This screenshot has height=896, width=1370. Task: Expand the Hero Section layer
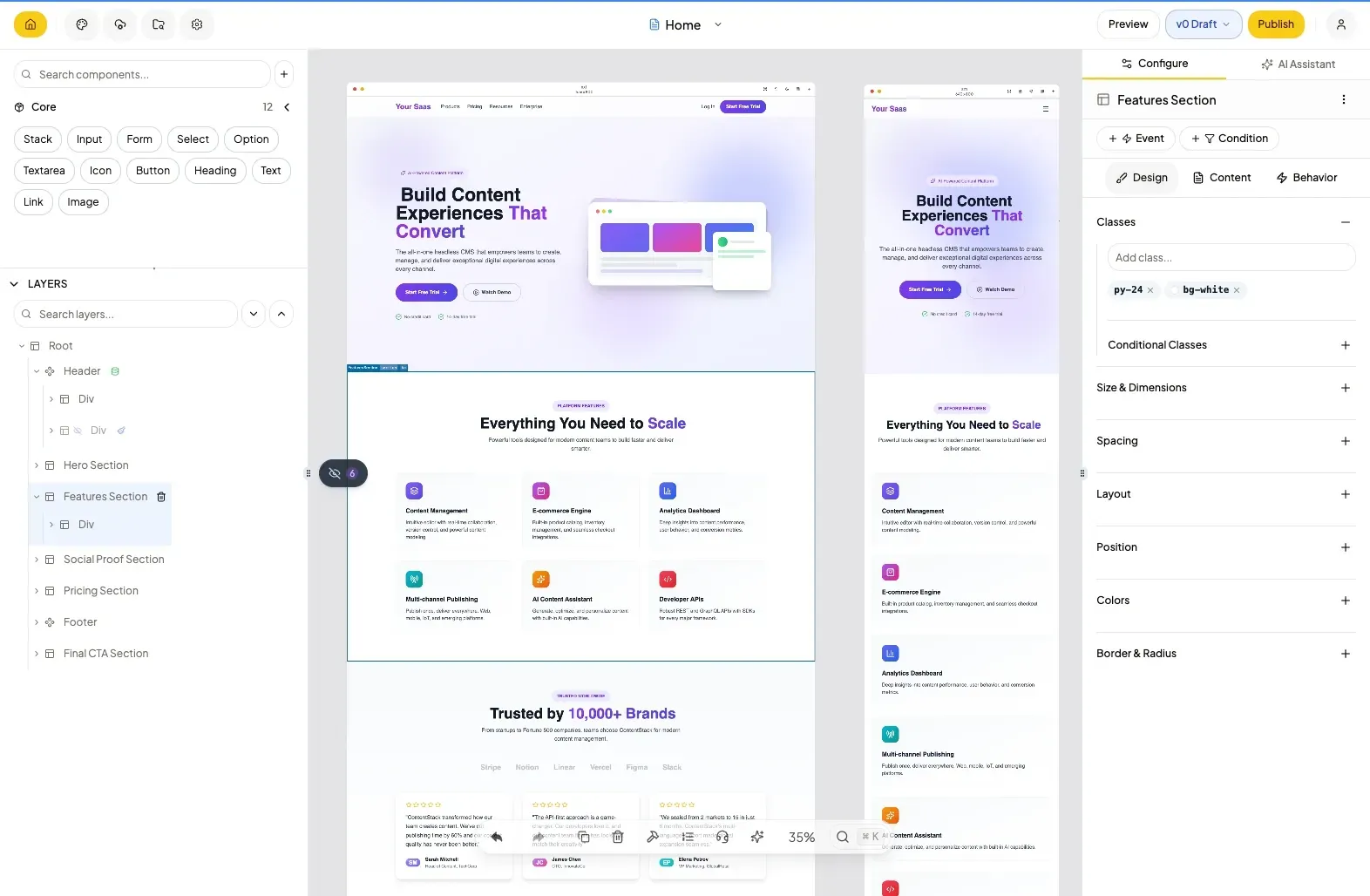pos(37,465)
